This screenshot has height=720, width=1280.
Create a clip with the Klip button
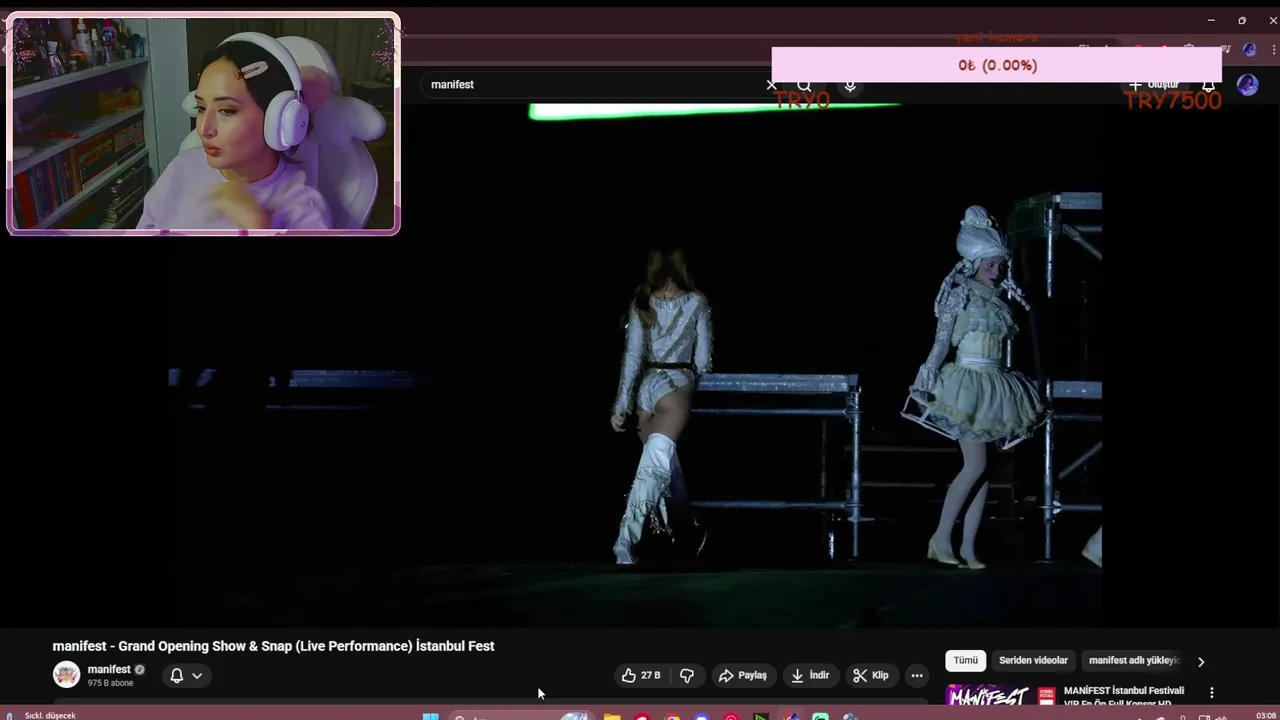click(870, 675)
